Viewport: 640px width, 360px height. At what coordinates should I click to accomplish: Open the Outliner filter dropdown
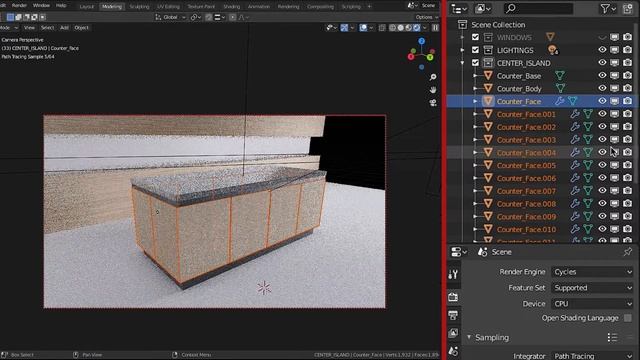click(x=607, y=9)
